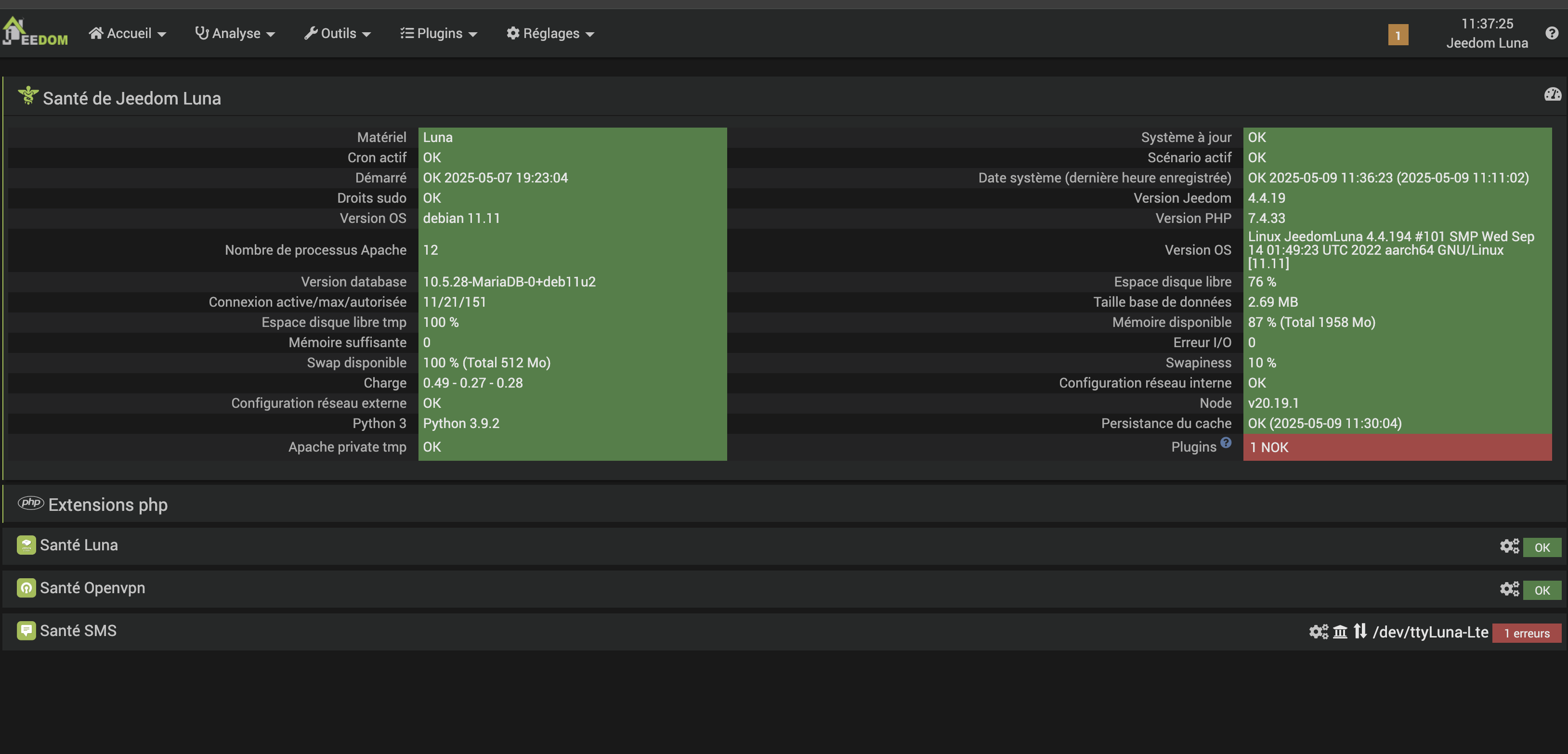Click the orange notification badge showing 1
1568x754 pixels.
coord(1398,35)
